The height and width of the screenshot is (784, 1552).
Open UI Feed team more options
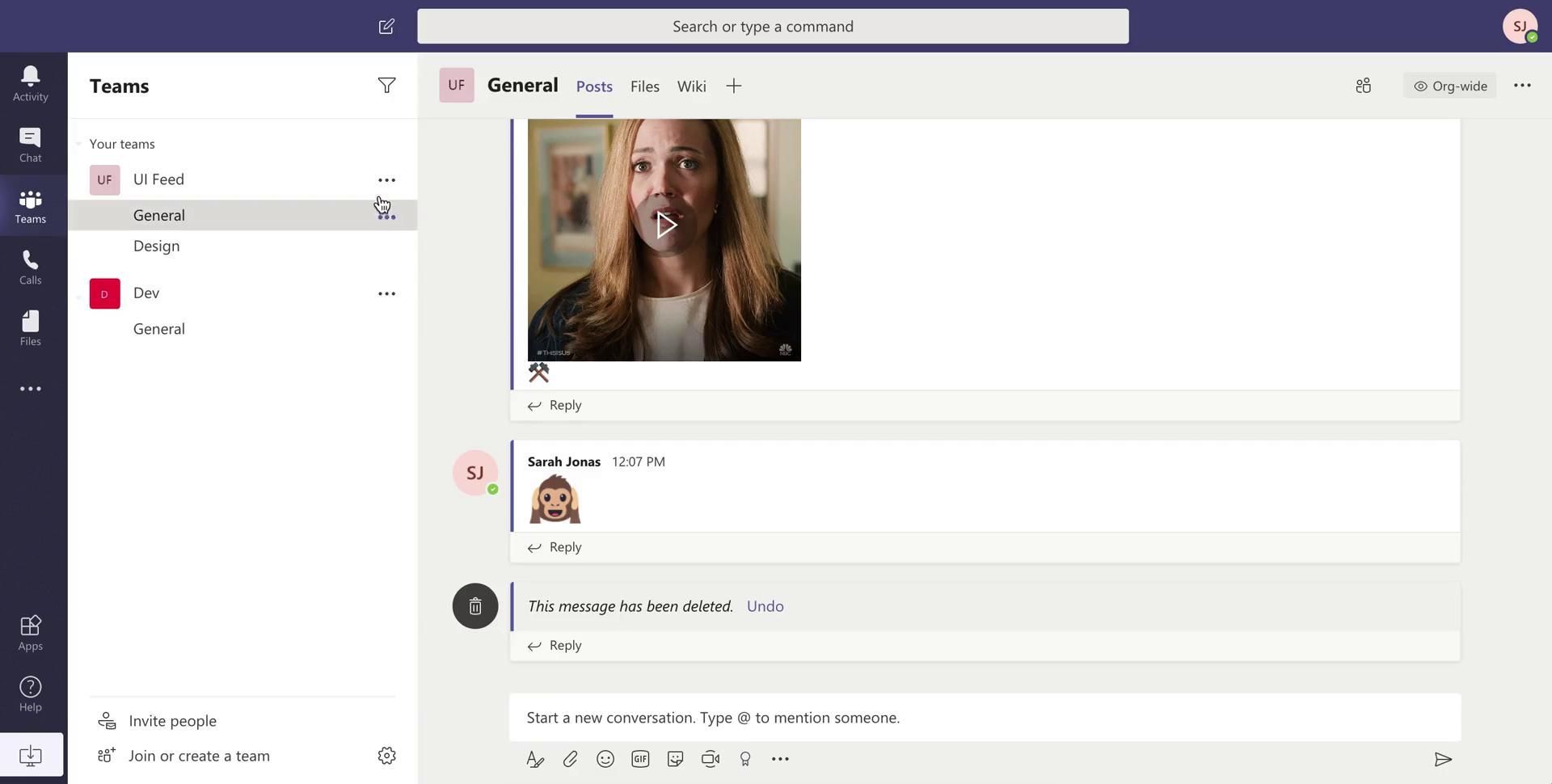click(x=386, y=180)
